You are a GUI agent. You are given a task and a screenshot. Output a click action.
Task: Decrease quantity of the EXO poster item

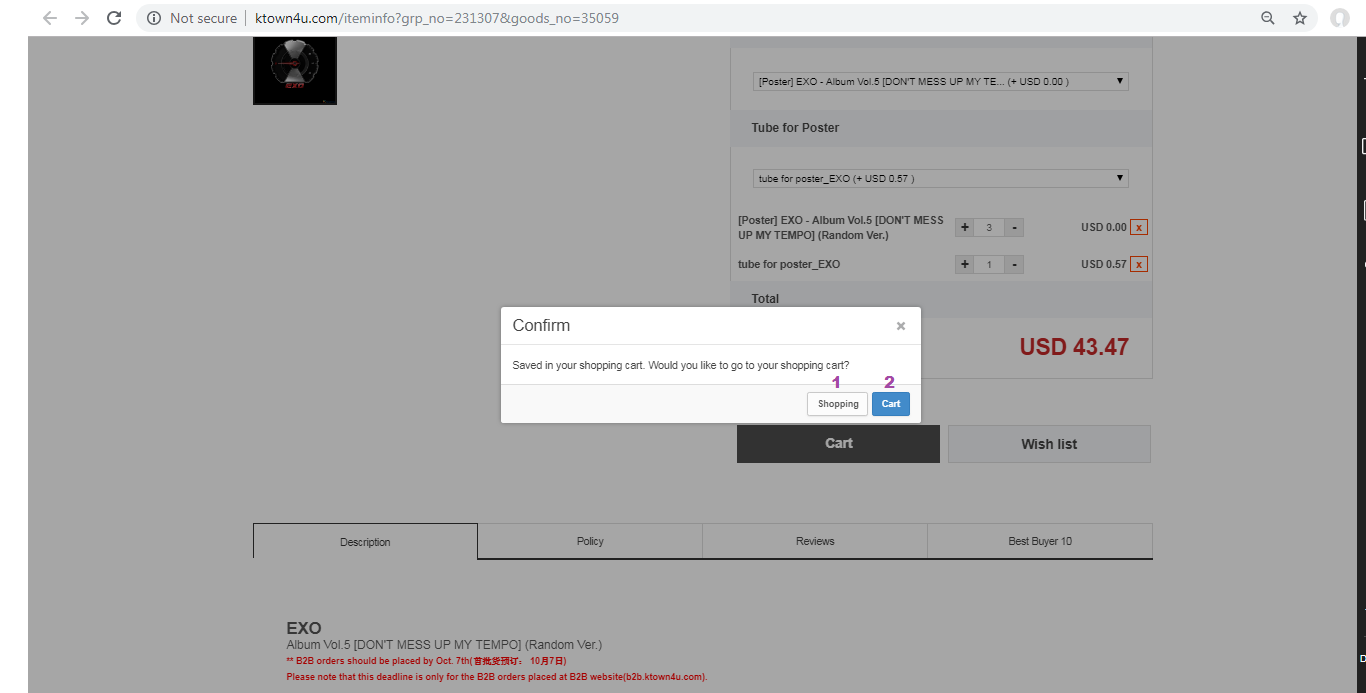(1014, 228)
